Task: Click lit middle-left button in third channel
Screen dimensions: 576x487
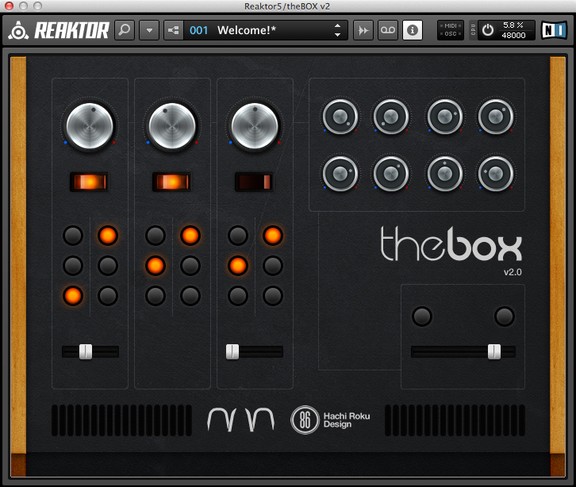Action: click(x=238, y=266)
